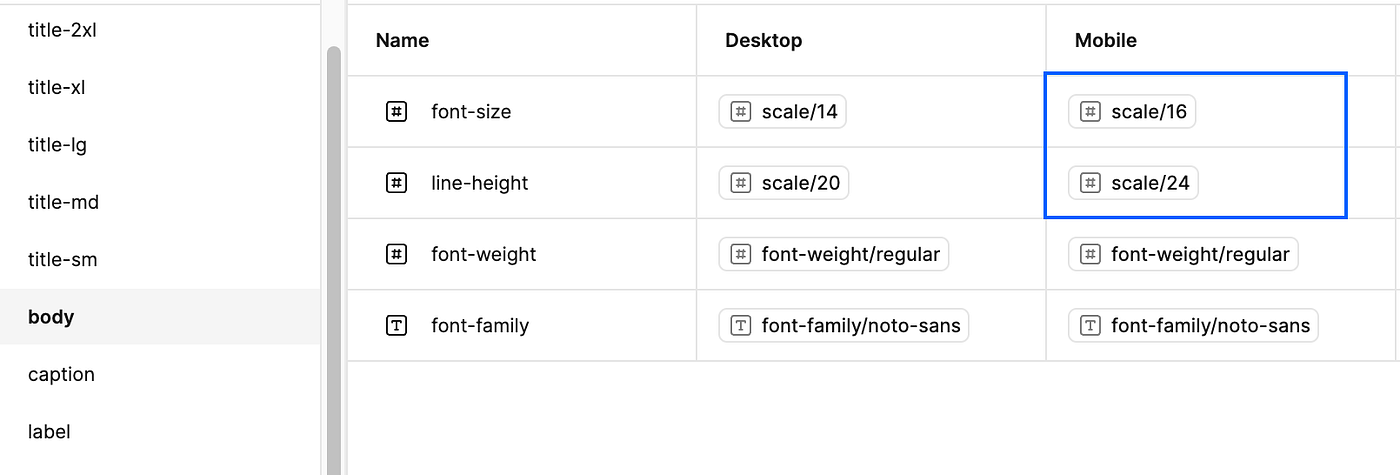Click the hash icon in Mobile scale/16 chip
The image size is (1400, 475).
coord(1091,112)
